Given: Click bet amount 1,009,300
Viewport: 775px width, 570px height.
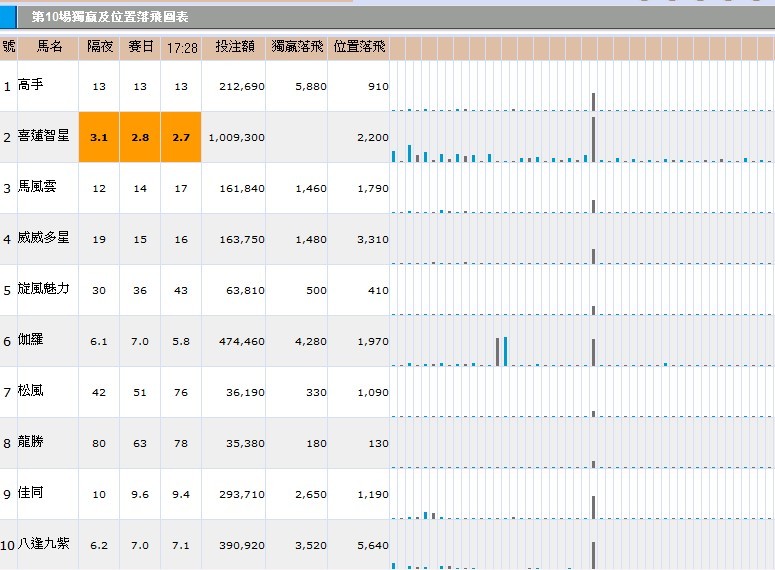Looking at the screenshot, I should pos(236,137).
